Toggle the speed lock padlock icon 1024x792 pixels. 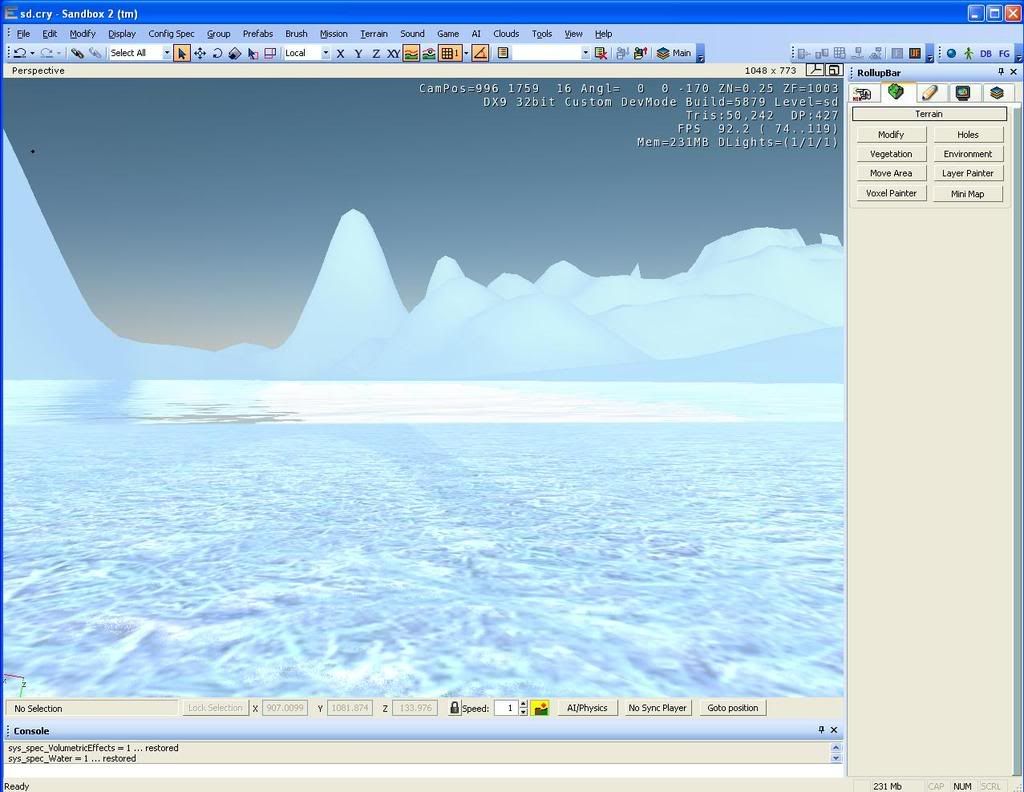[454, 708]
